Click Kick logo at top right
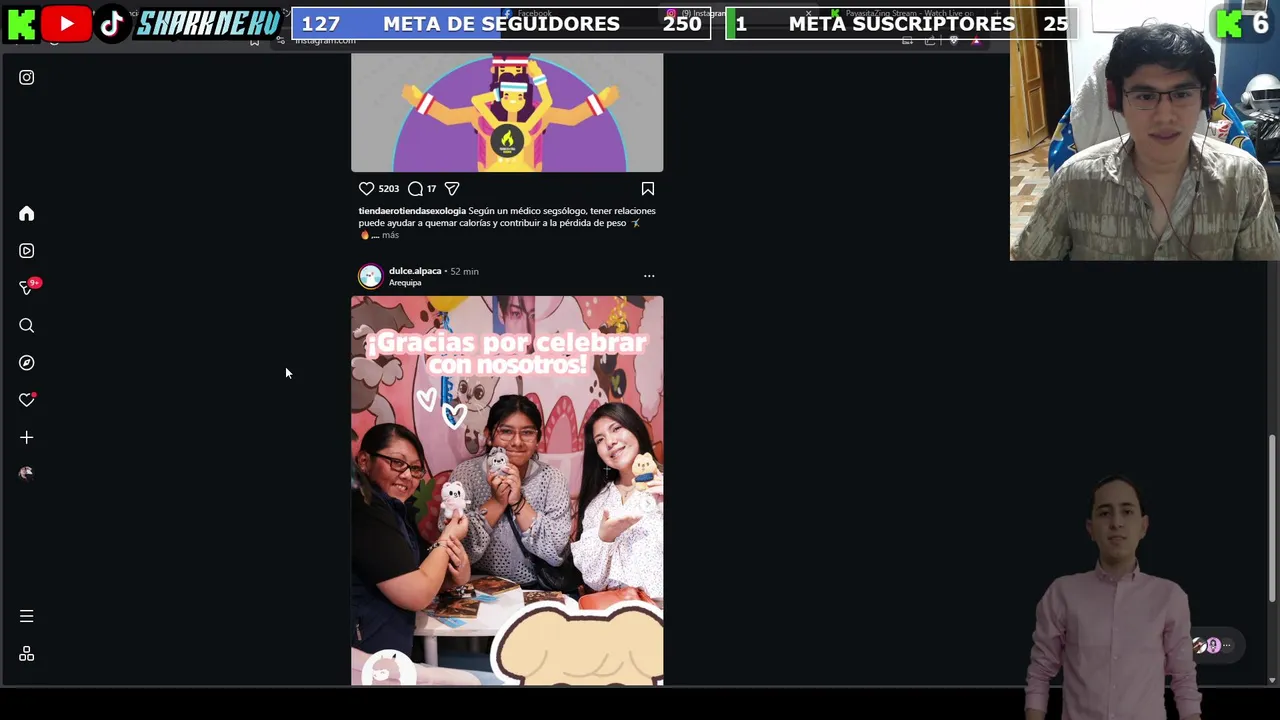This screenshot has width=1280, height=720. point(1229,23)
